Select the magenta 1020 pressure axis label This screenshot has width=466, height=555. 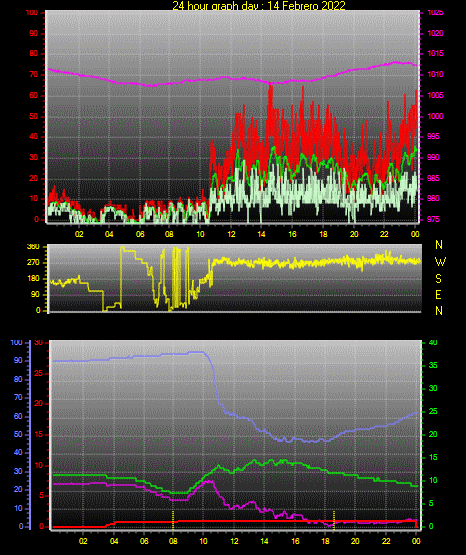435,33
